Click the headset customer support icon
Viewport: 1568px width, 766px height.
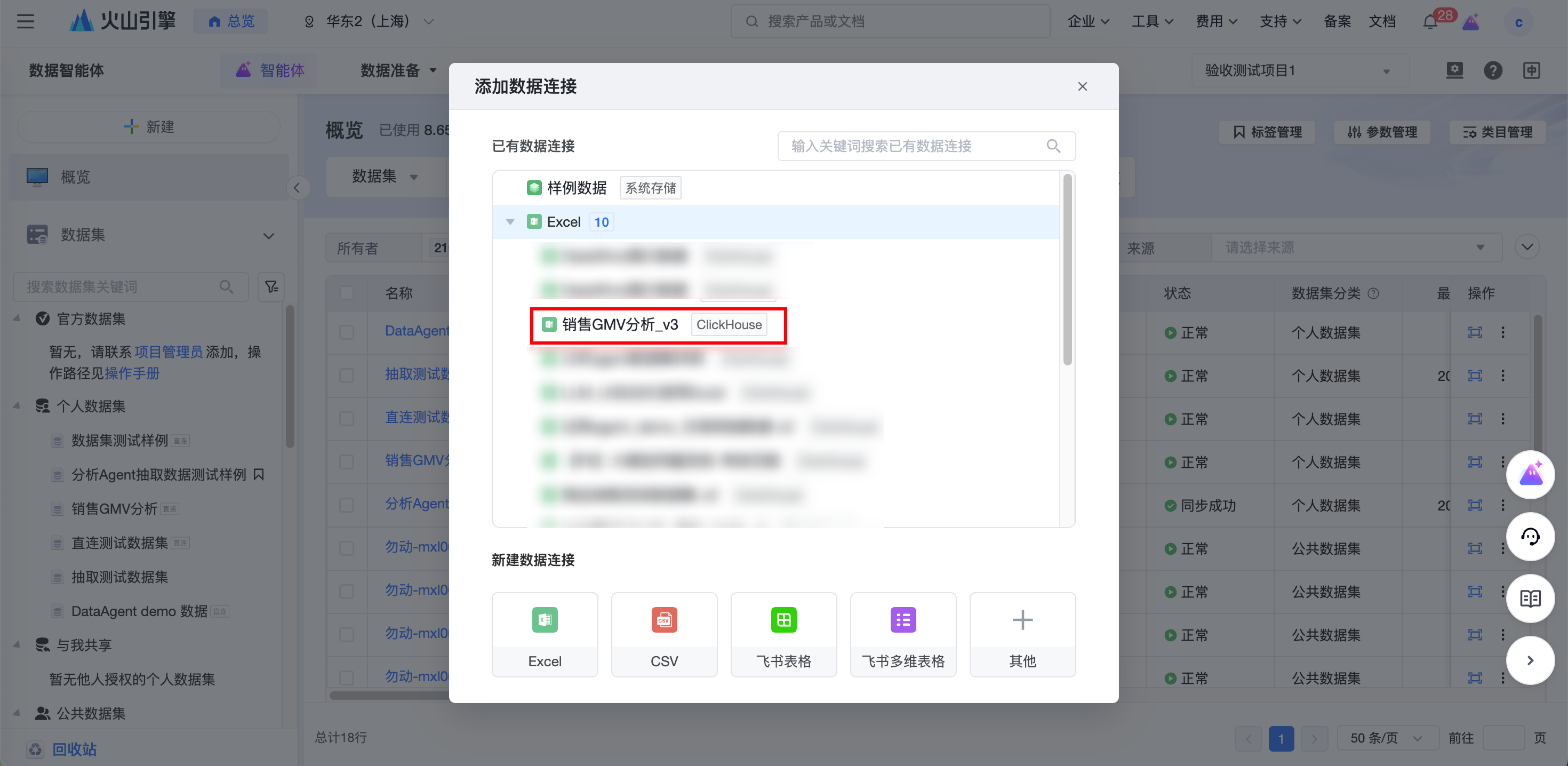pyautogui.click(x=1530, y=537)
